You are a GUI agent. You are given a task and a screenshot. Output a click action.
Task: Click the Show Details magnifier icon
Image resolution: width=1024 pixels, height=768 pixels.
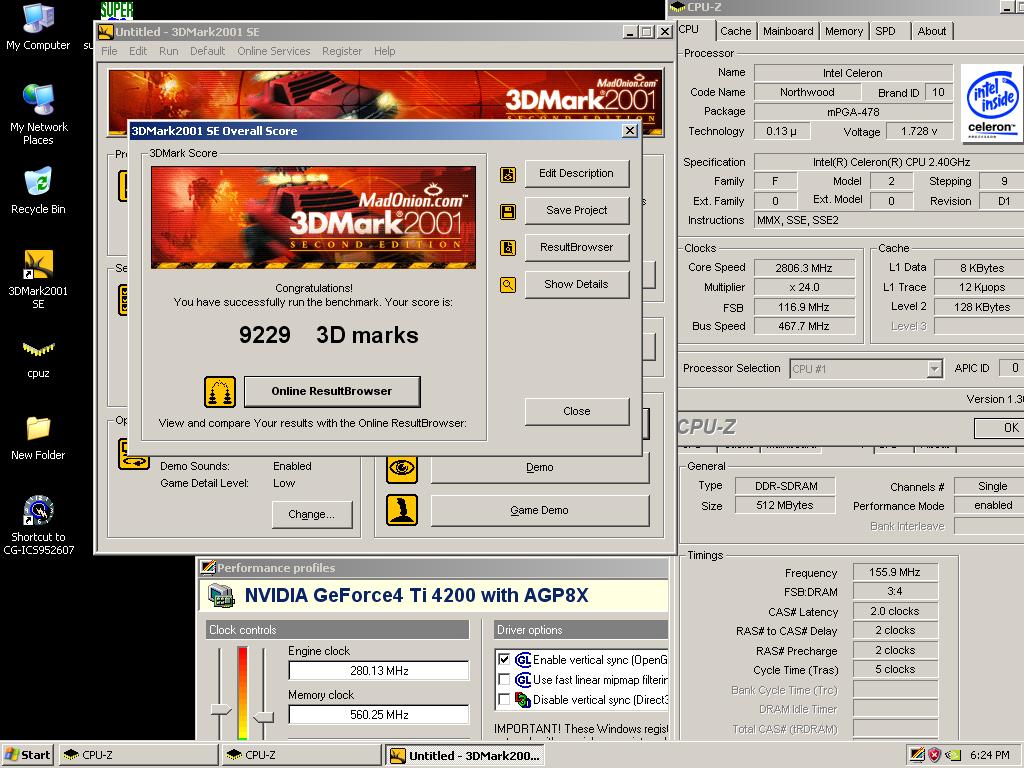click(507, 285)
